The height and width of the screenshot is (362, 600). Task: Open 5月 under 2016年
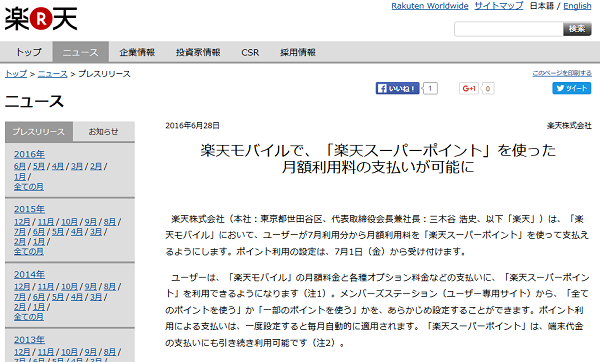point(39,166)
